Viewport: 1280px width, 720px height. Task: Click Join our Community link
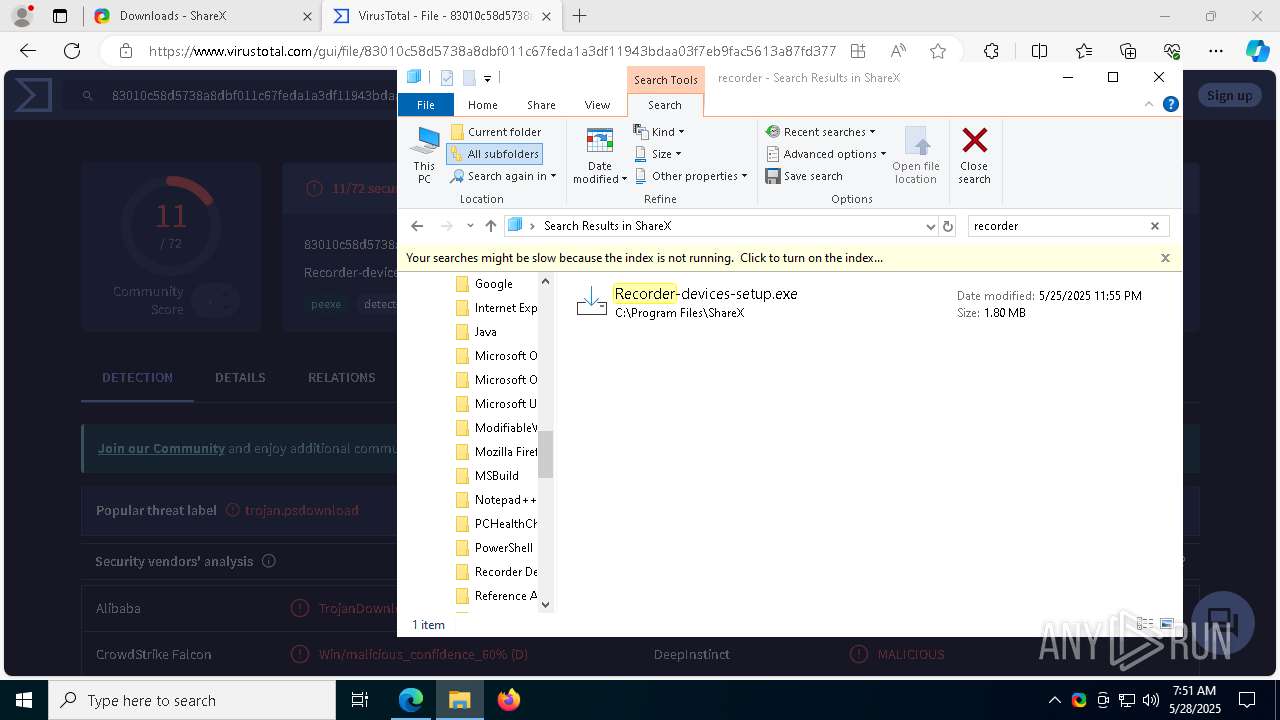(161, 448)
